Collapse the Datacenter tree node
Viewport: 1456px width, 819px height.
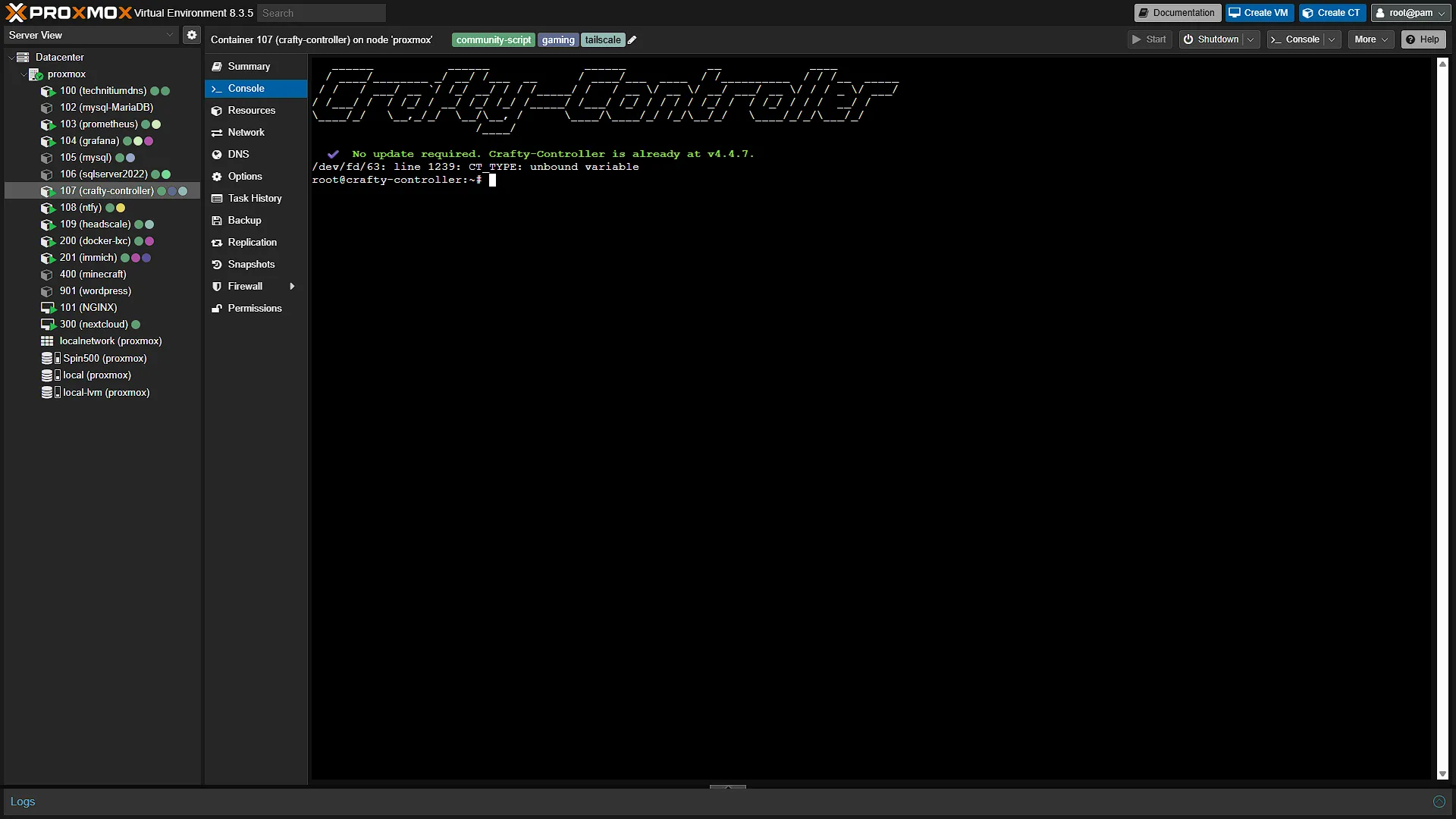pos(11,58)
